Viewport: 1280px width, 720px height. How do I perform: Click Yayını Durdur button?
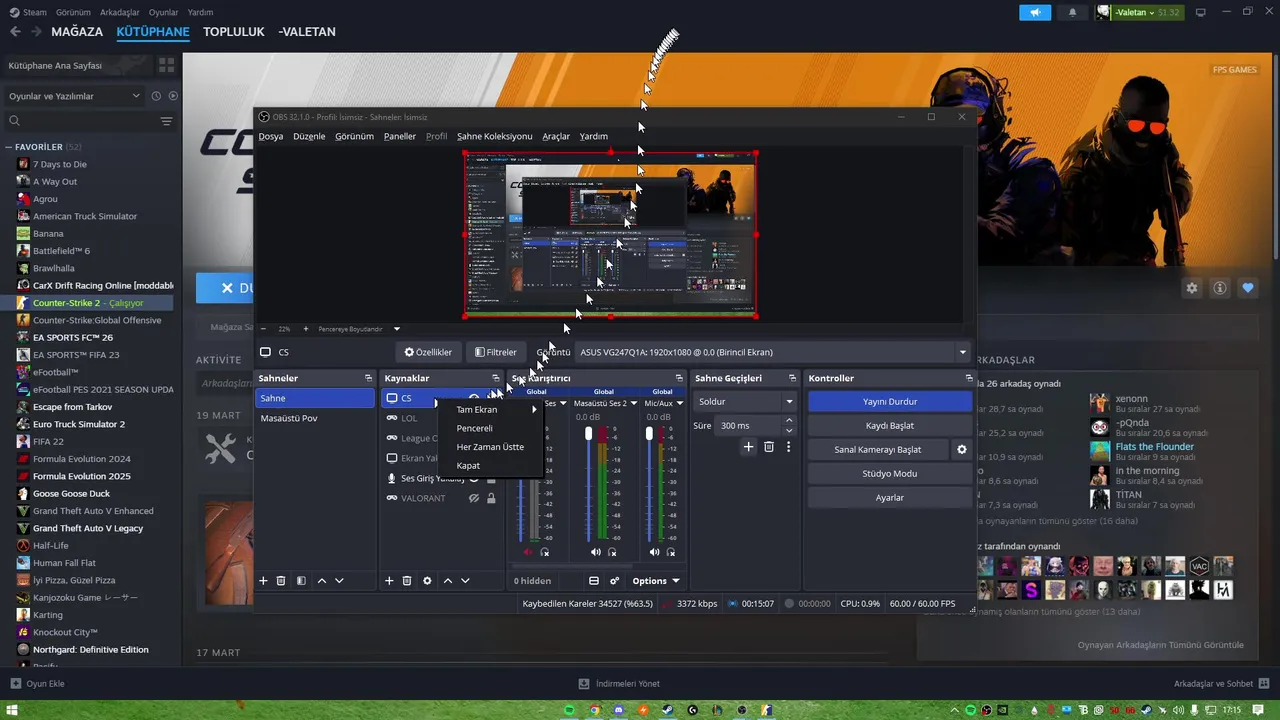point(890,401)
